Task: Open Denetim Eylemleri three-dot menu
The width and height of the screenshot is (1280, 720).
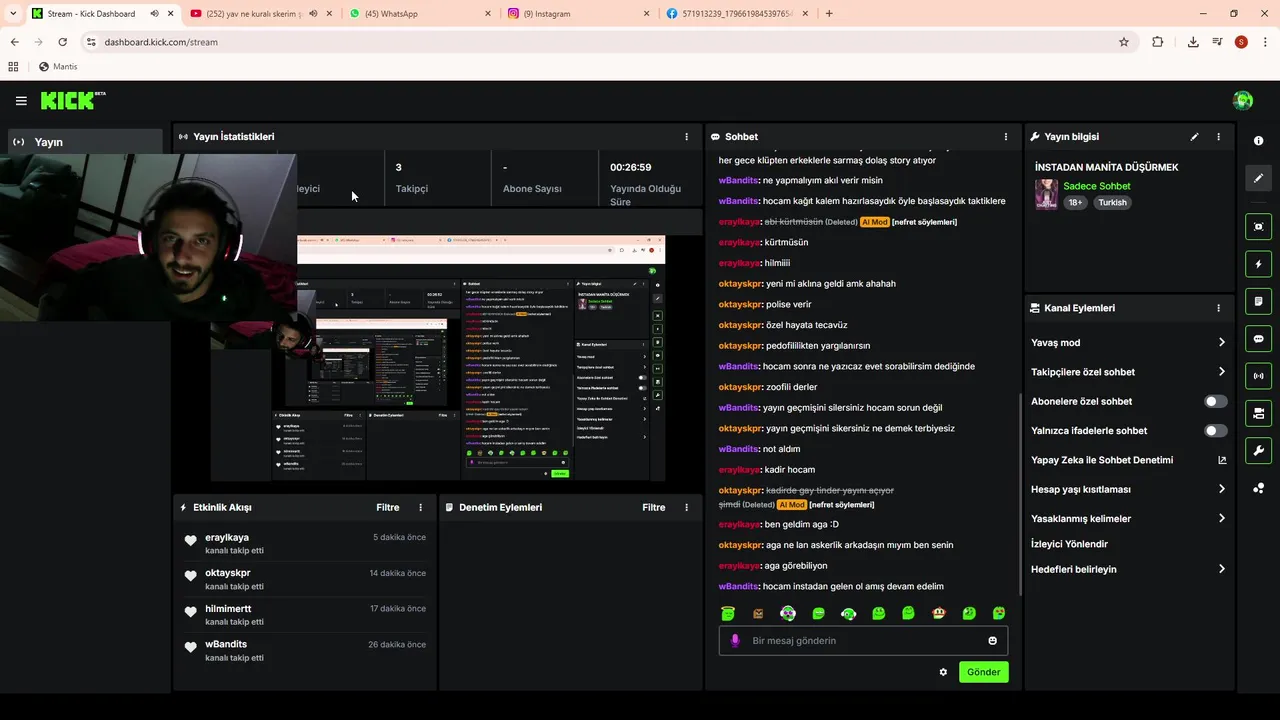Action: 686,507
